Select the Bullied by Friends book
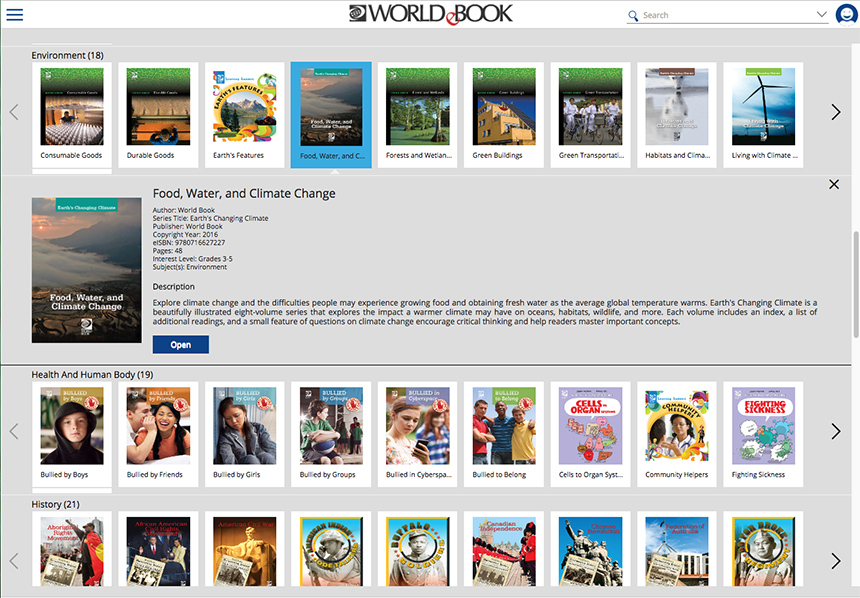 coord(159,434)
